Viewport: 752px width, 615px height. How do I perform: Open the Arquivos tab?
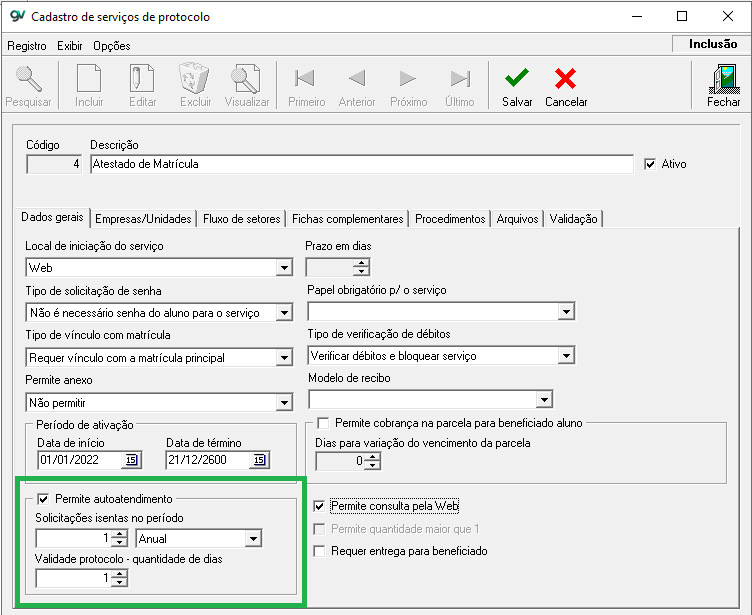[517, 219]
